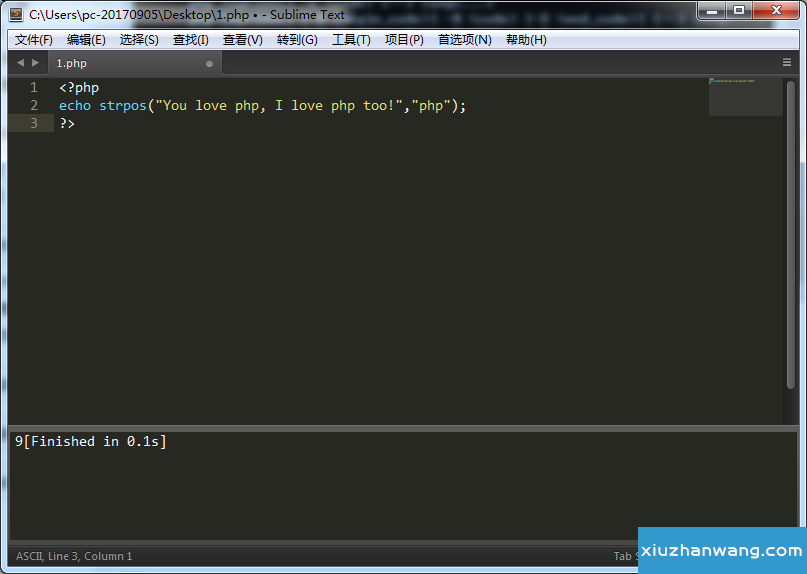807x574 pixels.
Task: Maximize the Sublime Text window
Action: (739, 10)
